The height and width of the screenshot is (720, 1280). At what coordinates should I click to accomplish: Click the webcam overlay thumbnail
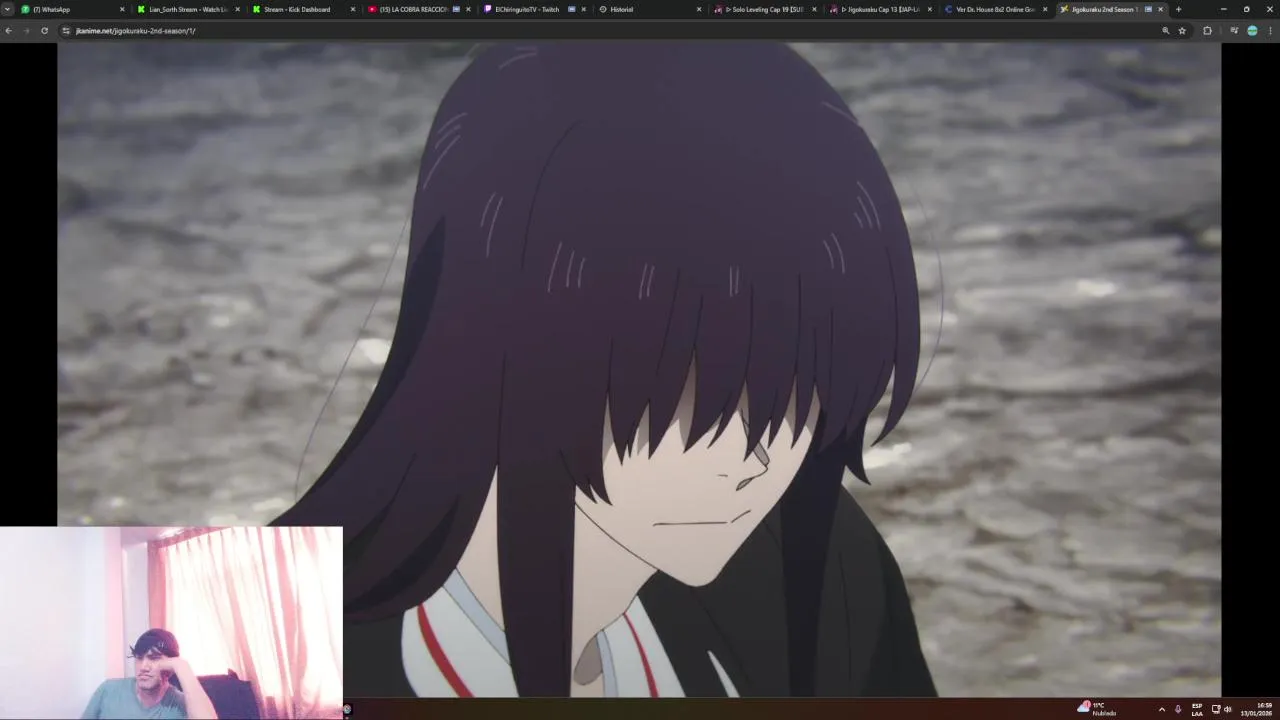click(x=171, y=623)
